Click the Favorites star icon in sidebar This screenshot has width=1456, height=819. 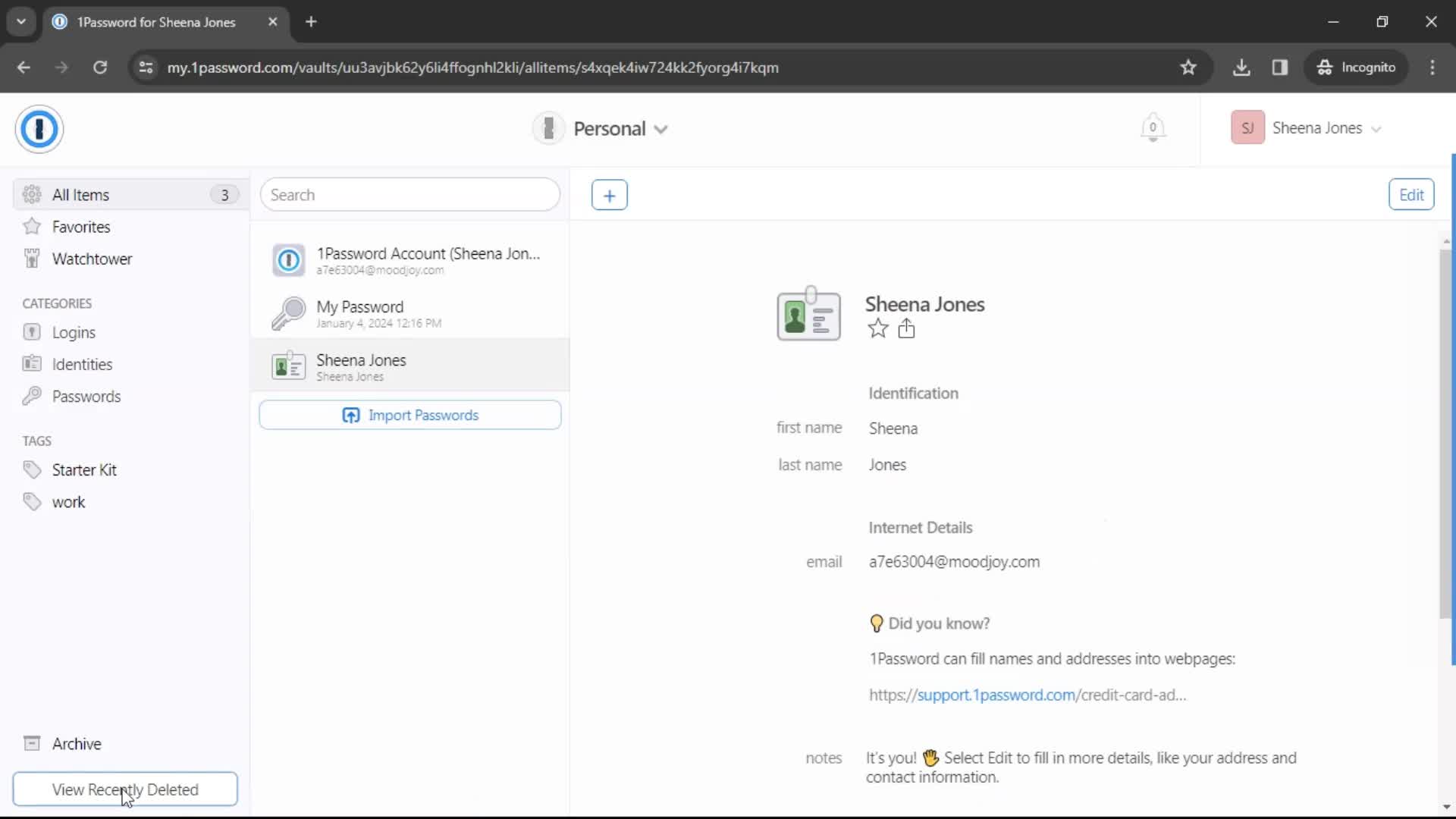point(31,226)
